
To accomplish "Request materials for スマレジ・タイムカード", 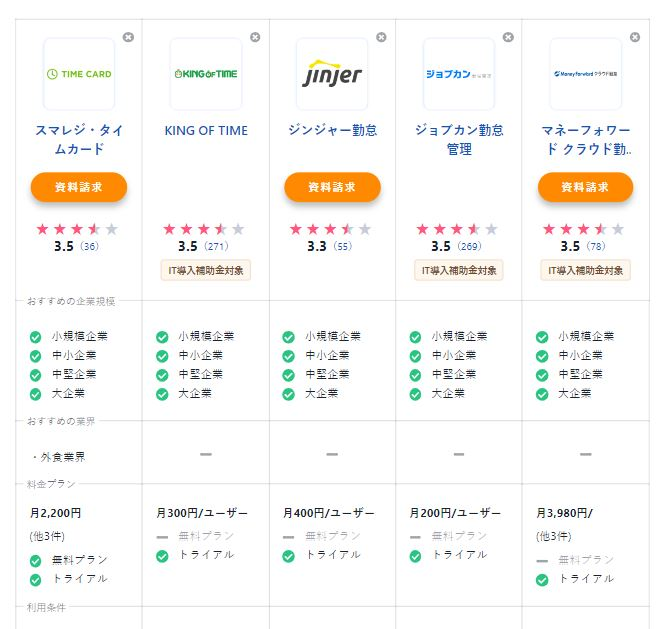I will click(x=79, y=187).
